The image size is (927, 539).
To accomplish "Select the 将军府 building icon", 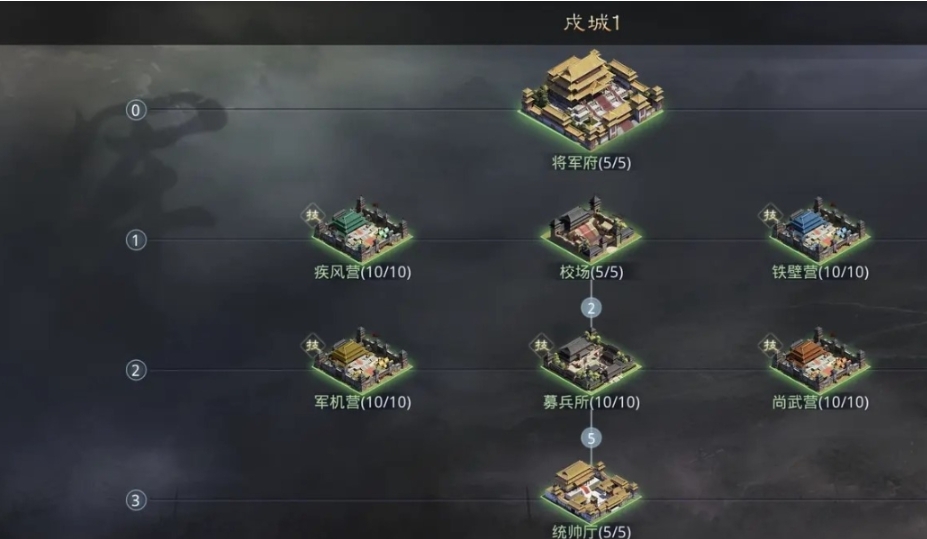I will (x=592, y=101).
